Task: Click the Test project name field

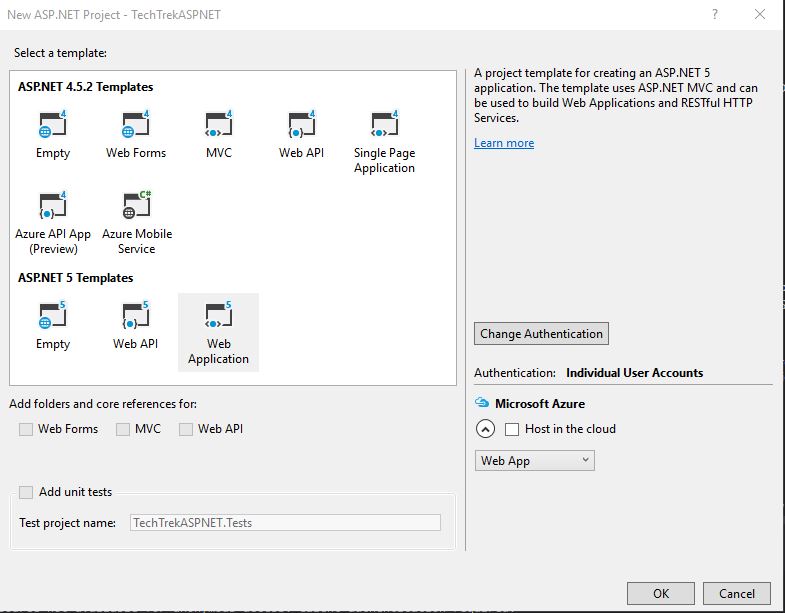Action: tap(285, 522)
